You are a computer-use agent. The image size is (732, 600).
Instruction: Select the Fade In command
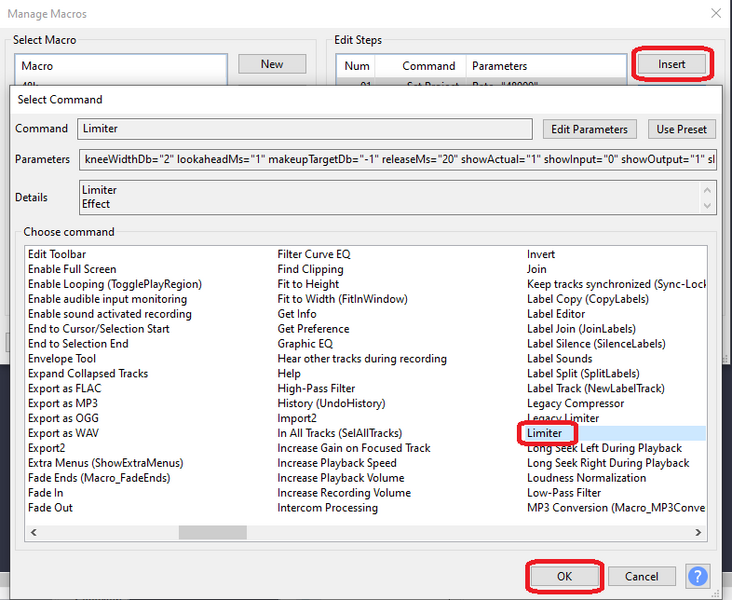46,493
